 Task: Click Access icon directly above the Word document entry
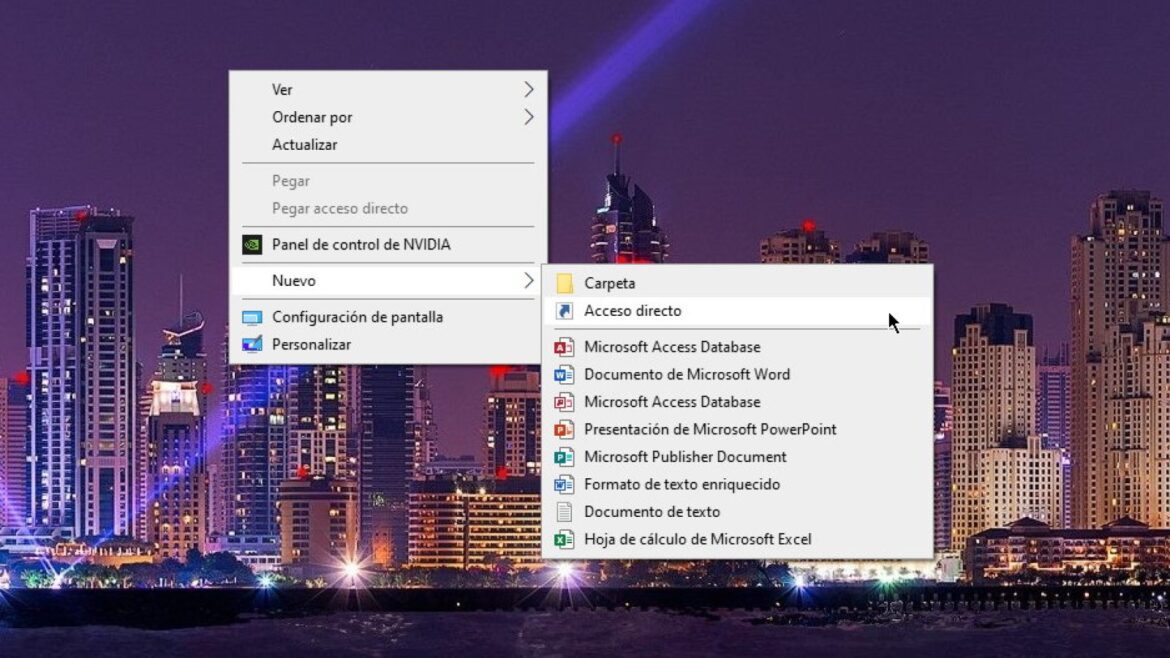point(564,347)
